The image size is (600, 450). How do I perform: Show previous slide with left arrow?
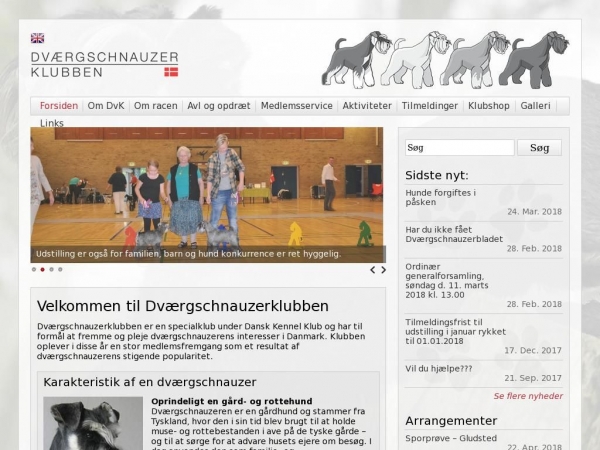(x=372, y=270)
